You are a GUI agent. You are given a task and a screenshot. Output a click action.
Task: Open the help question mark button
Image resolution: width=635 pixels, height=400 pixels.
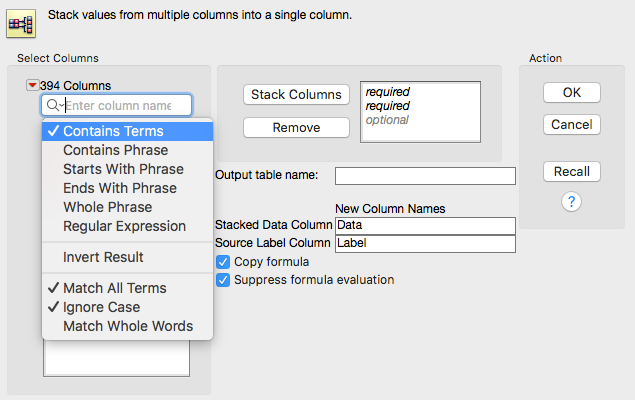click(x=571, y=201)
